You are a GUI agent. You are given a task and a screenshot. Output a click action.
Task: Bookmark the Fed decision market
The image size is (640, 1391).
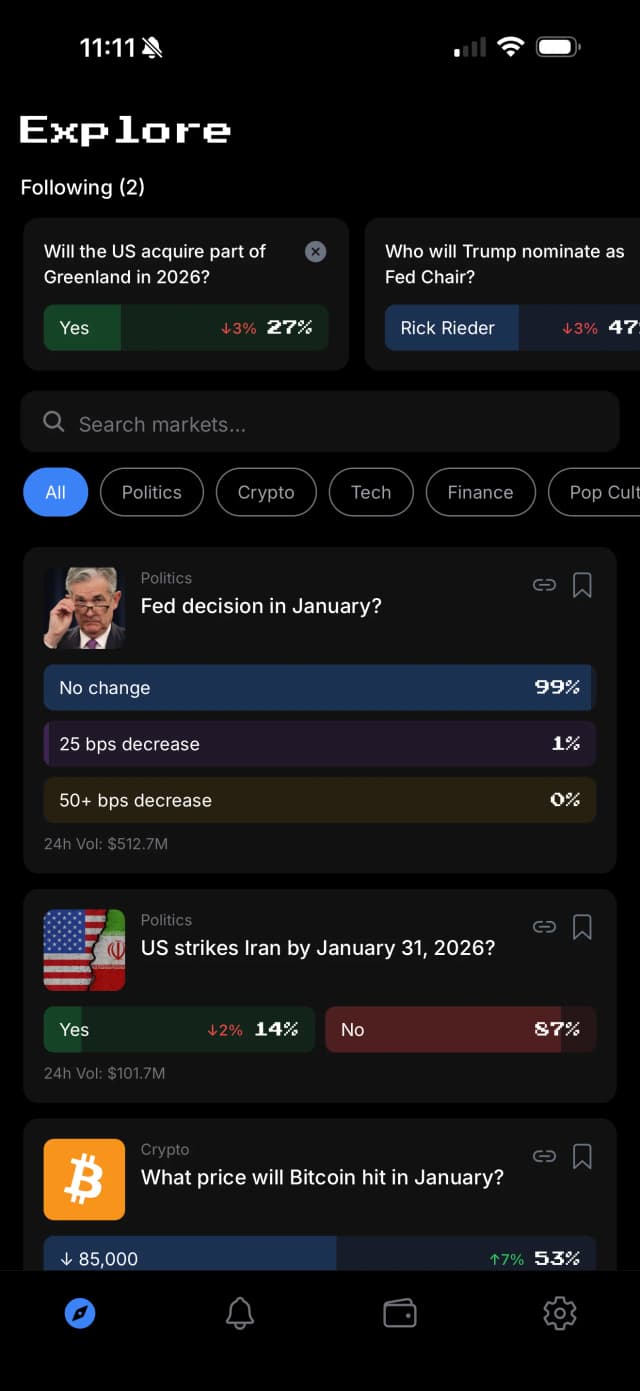pyautogui.click(x=583, y=585)
